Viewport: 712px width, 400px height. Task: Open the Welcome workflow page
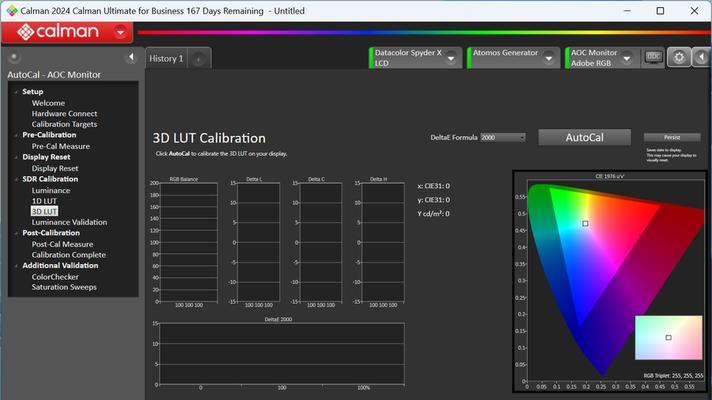click(48, 103)
